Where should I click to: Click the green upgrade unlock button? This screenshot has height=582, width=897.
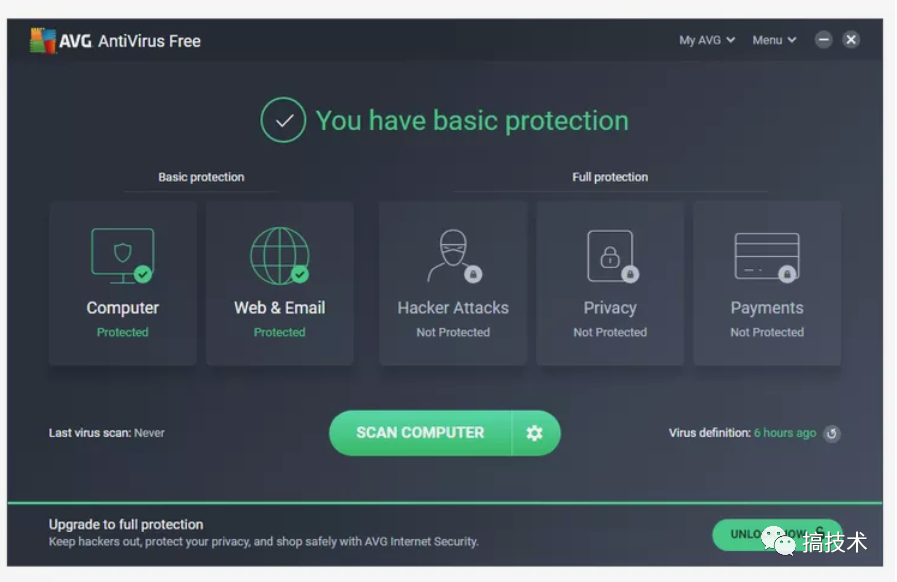(x=777, y=535)
